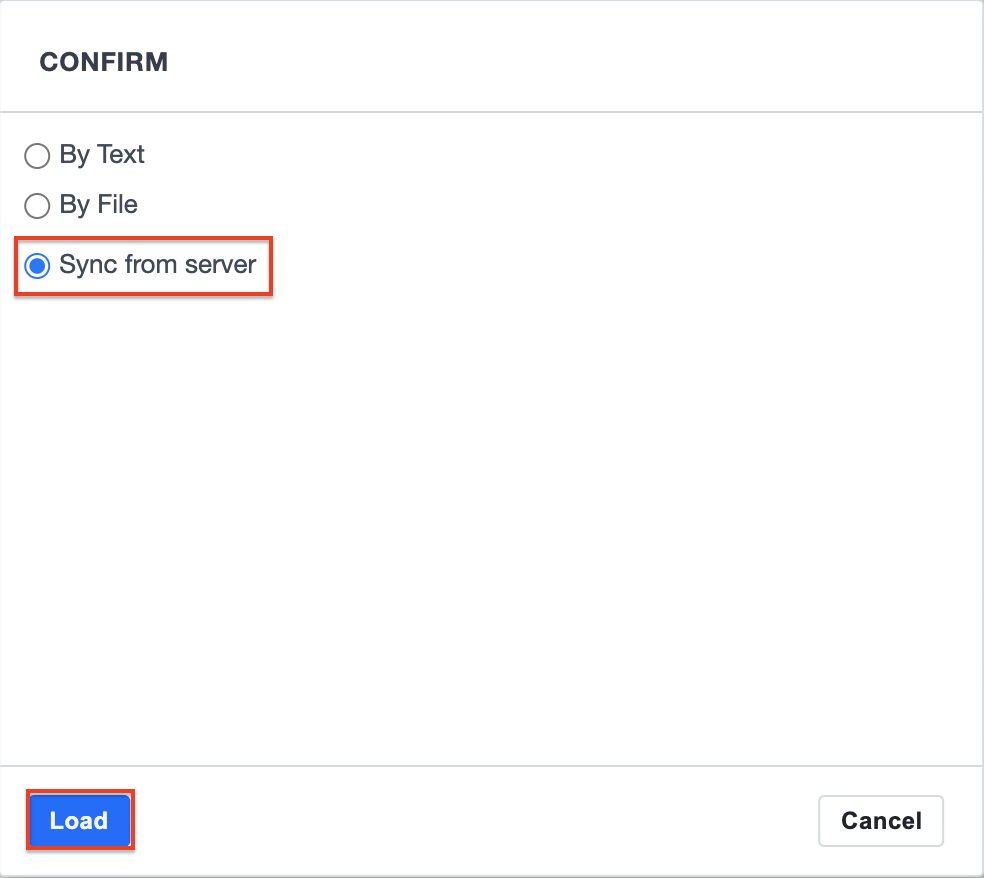The image size is (984, 878).
Task: Click the word Text in first option
Action: tap(120, 154)
